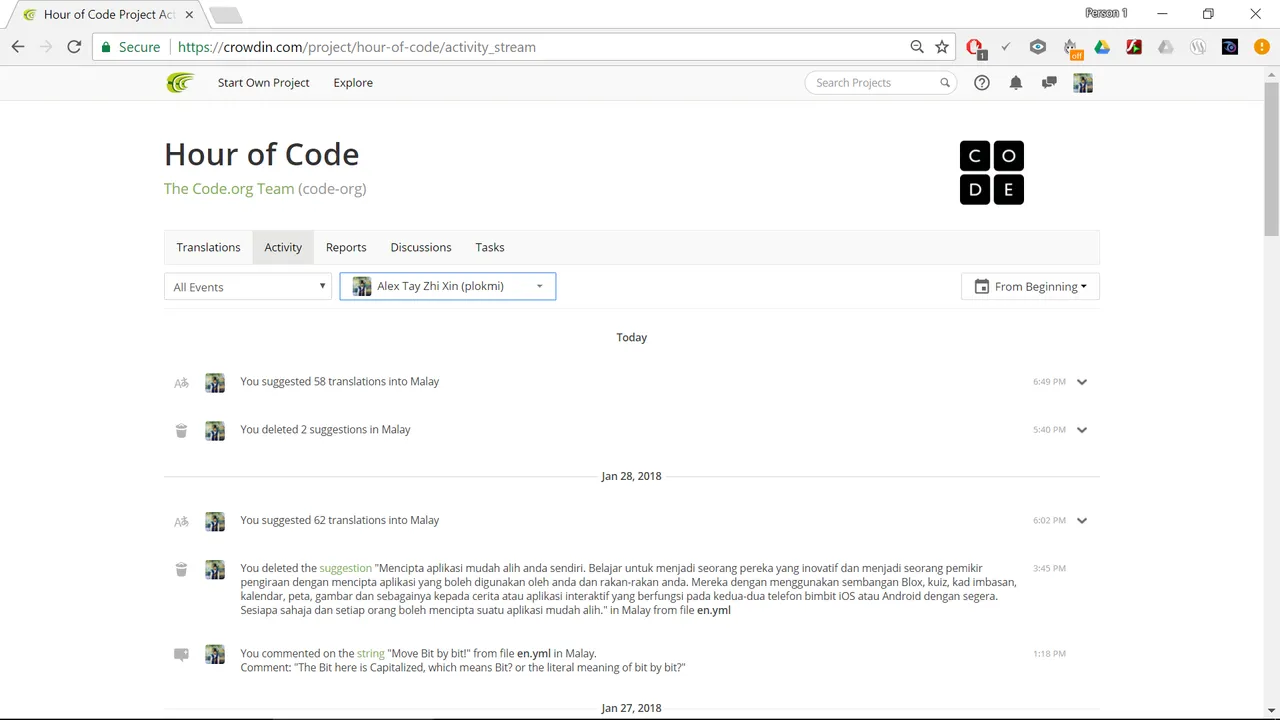Viewport: 1280px width, 720px height.
Task: Click the 1:18 PM timestamp
Action: [x=1049, y=654]
